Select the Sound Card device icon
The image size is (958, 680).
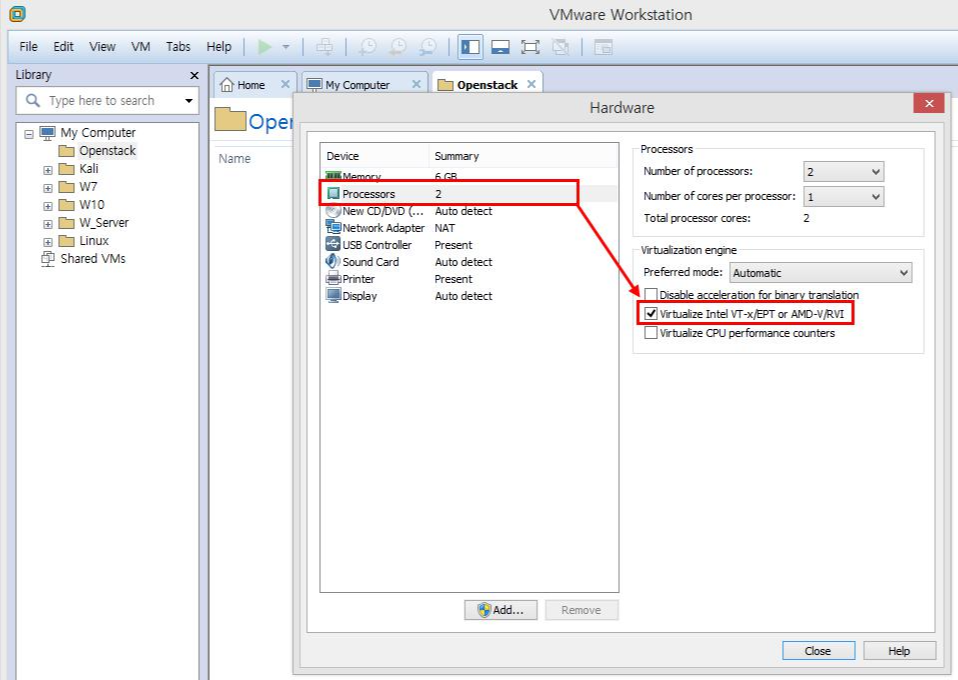(x=333, y=261)
